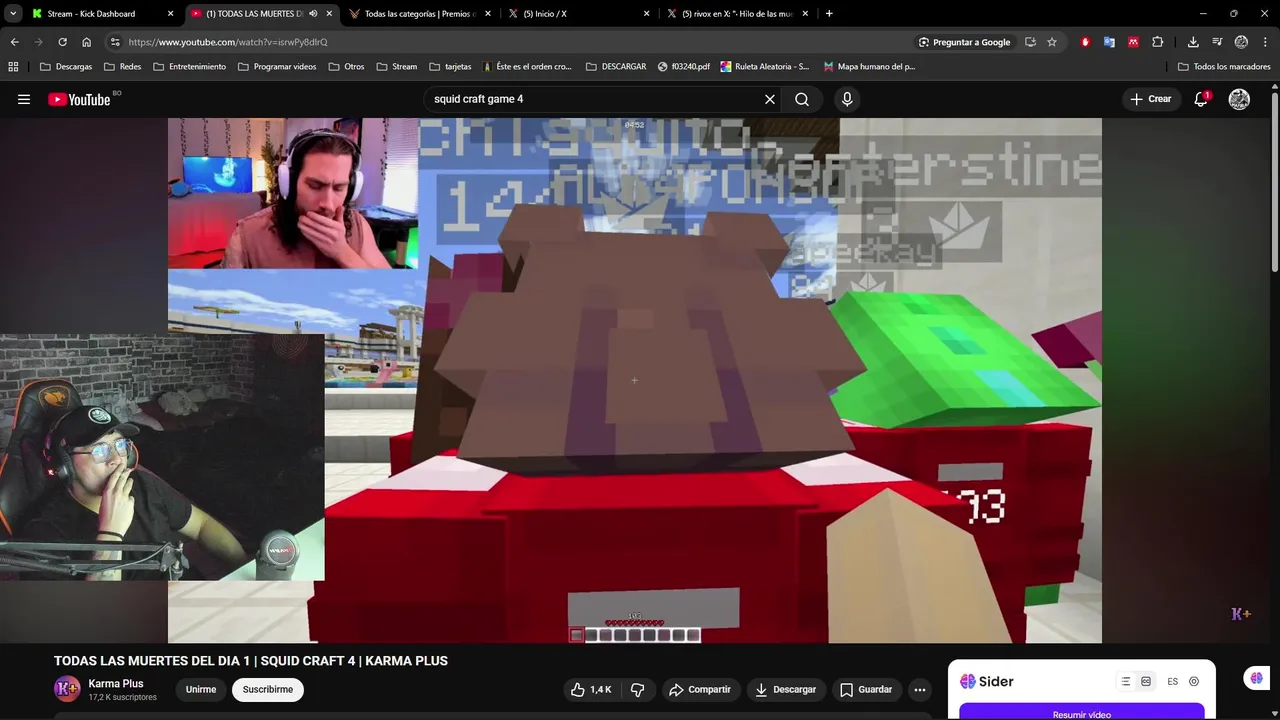The height and width of the screenshot is (720, 1280).
Task: Toggle Sider subtitles view icon
Action: [x=1146, y=681]
